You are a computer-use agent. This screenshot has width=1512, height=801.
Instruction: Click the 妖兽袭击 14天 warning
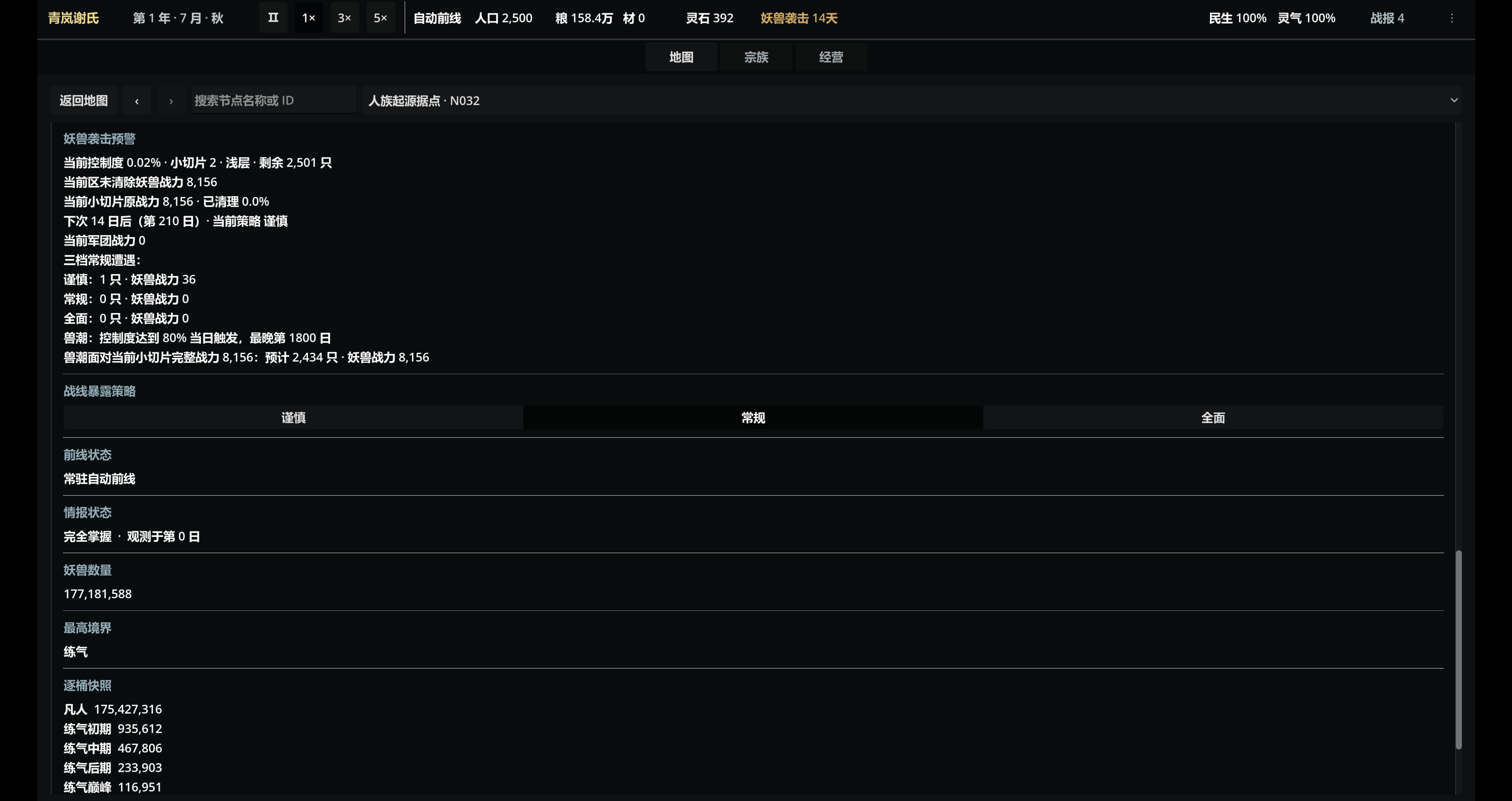[x=799, y=18]
